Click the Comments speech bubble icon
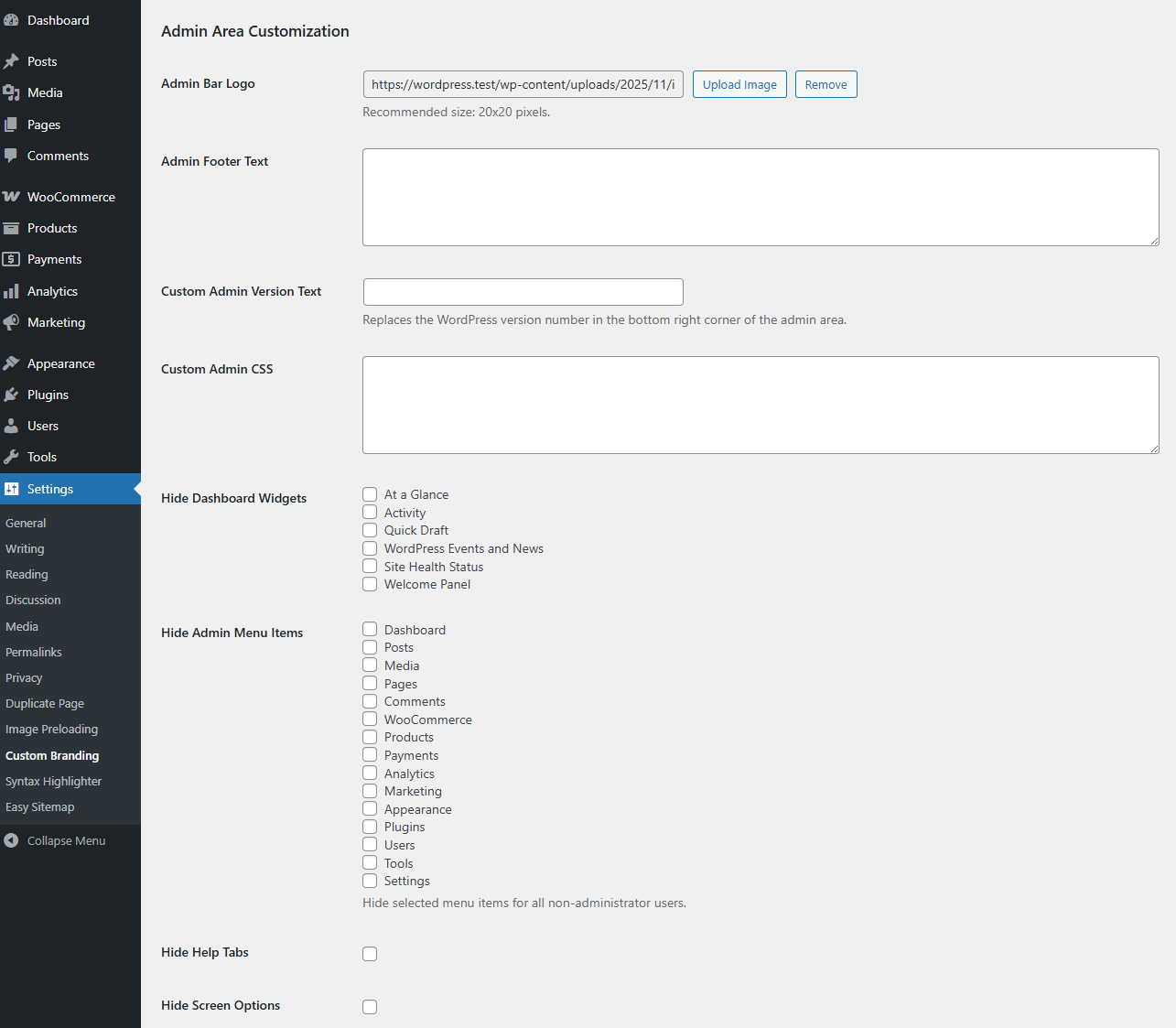The width and height of the screenshot is (1176, 1028). tap(11, 156)
